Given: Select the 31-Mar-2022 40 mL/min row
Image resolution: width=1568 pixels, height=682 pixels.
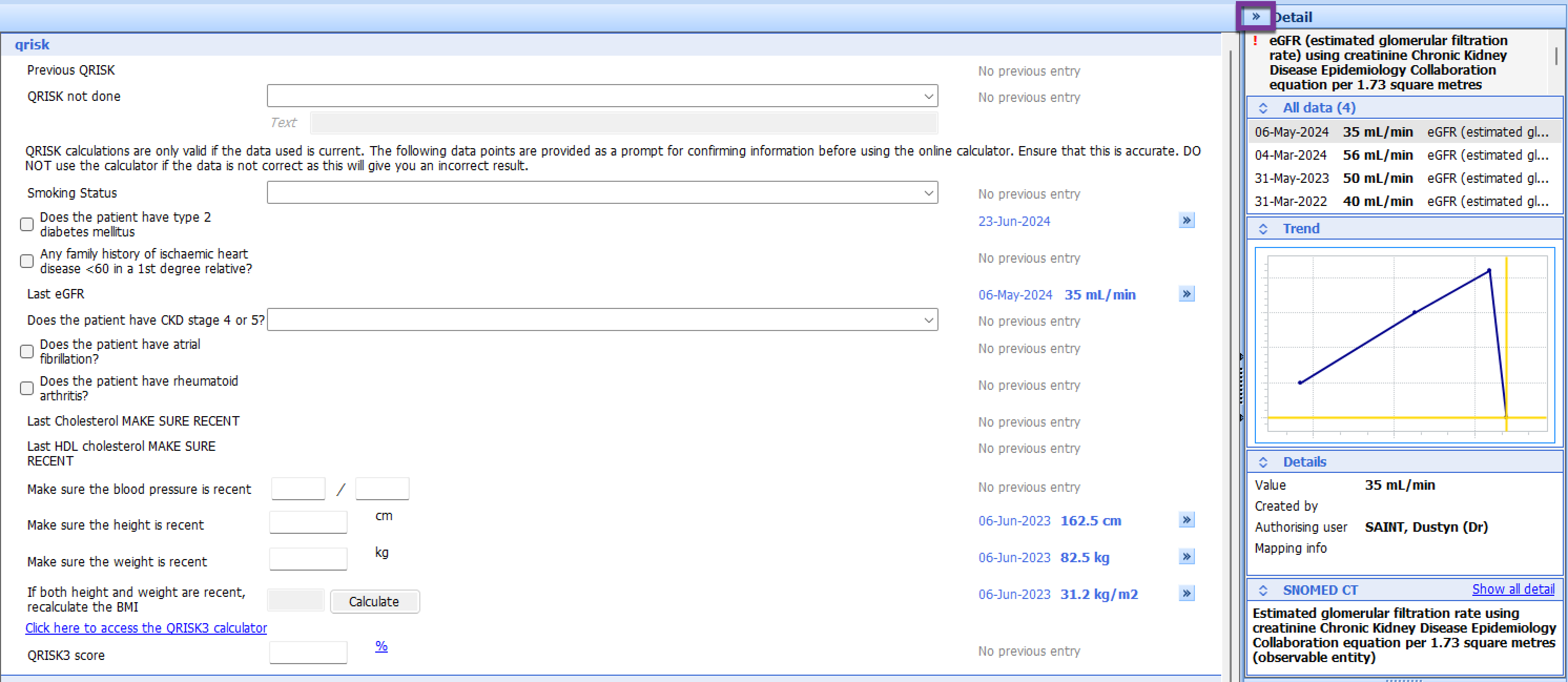Looking at the screenshot, I should [x=1403, y=201].
